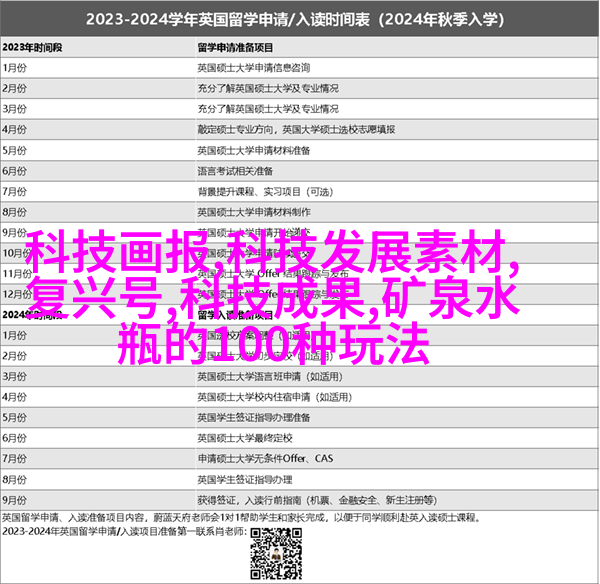Click the 2023-2024 timetable title heading

click(x=300, y=20)
